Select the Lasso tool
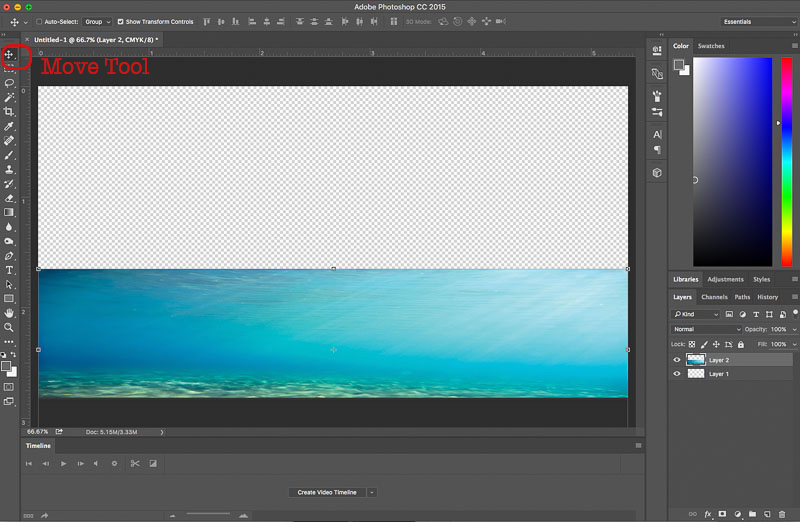Viewport: 800px width, 522px height. [x=9, y=83]
